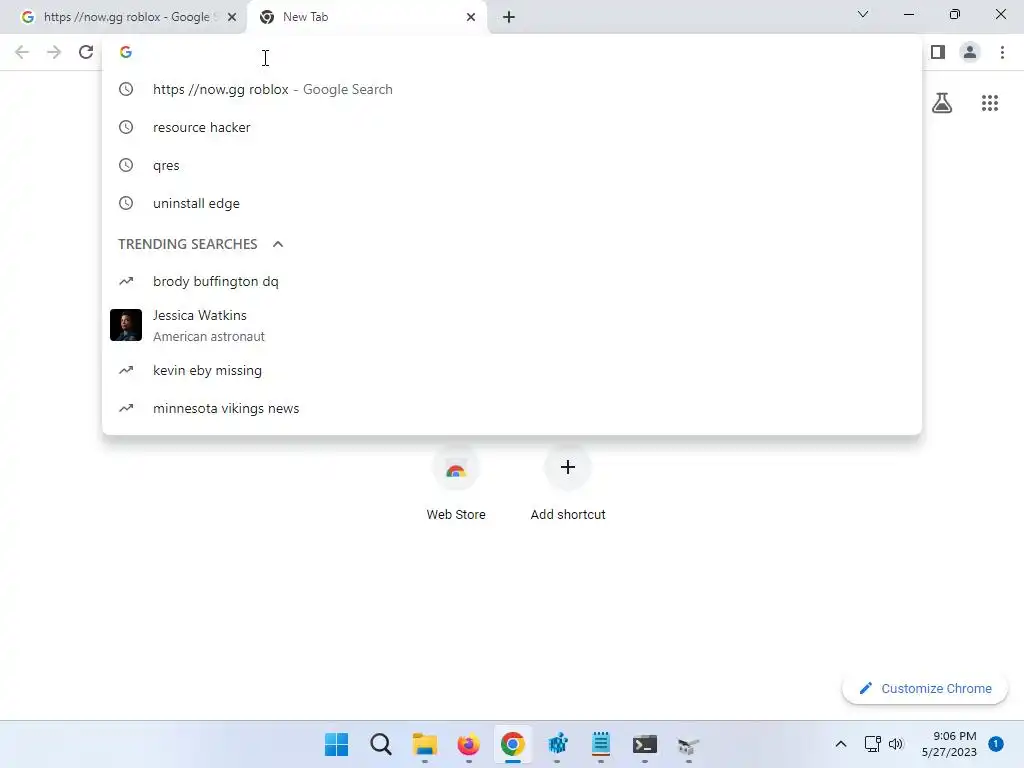Screen dimensions: 1024x768
Task: Collapse the Trending Searches section
Action: tap(278, 244)
